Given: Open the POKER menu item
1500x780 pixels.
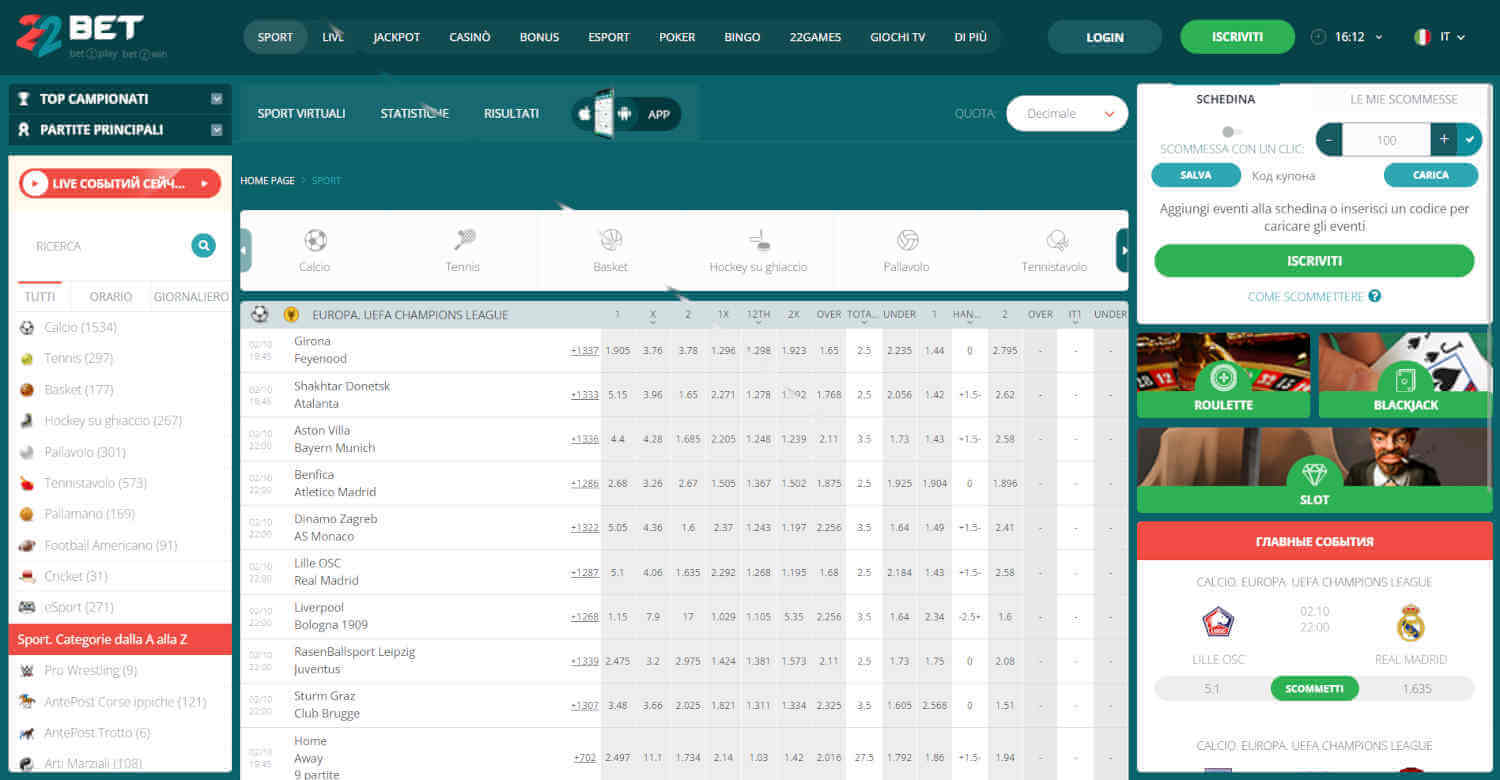Looking at the screenshot, I should click(x=677, y=37).
